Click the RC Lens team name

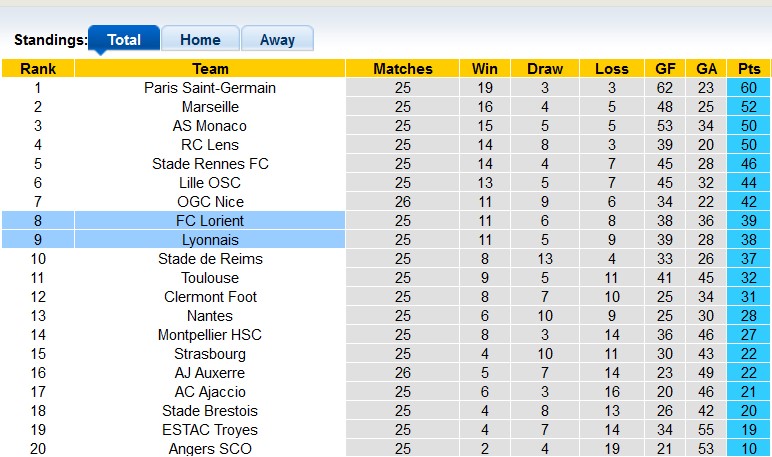210,145
